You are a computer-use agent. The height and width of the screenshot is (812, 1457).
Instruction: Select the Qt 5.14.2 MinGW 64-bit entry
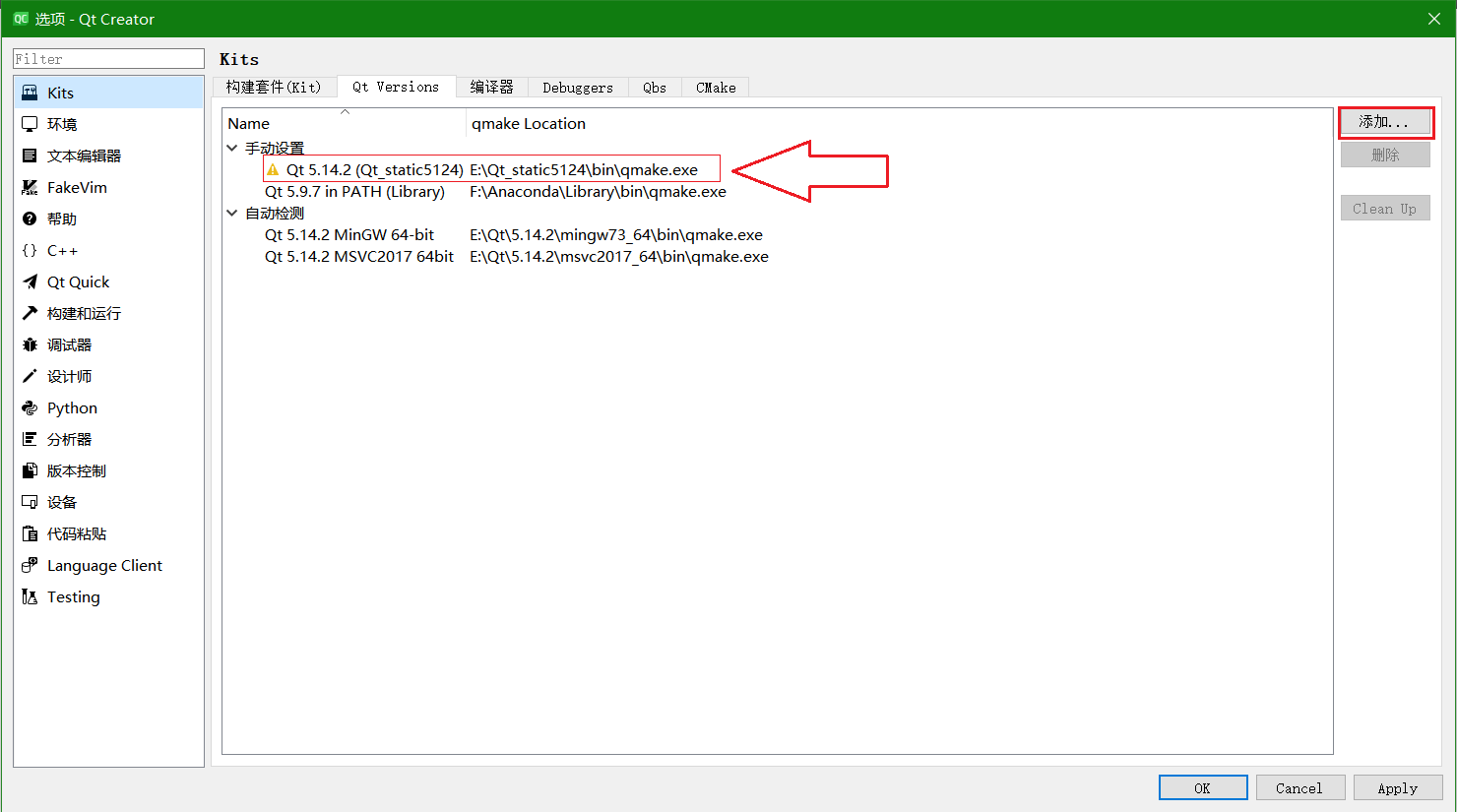[349, 234]
